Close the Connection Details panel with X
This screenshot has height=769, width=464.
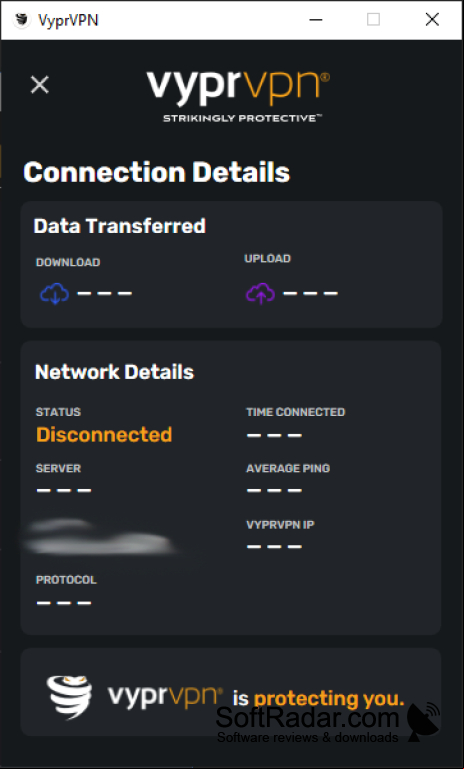click(x=40, y=84)
